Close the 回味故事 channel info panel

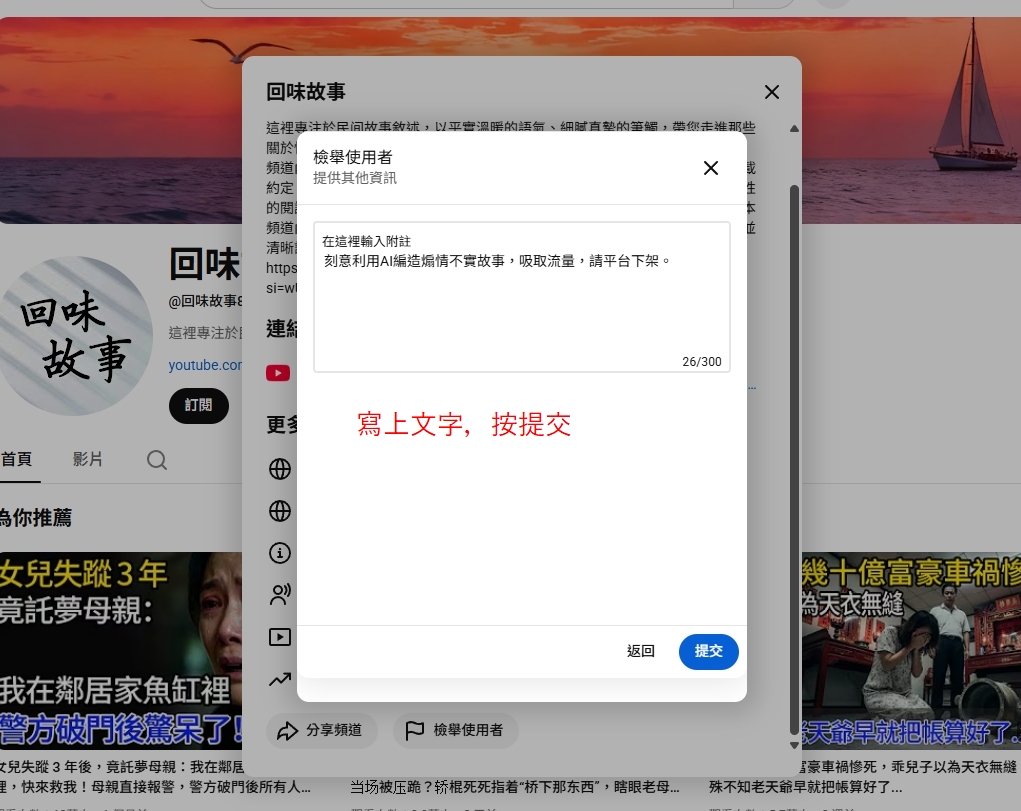coord(772,92)
